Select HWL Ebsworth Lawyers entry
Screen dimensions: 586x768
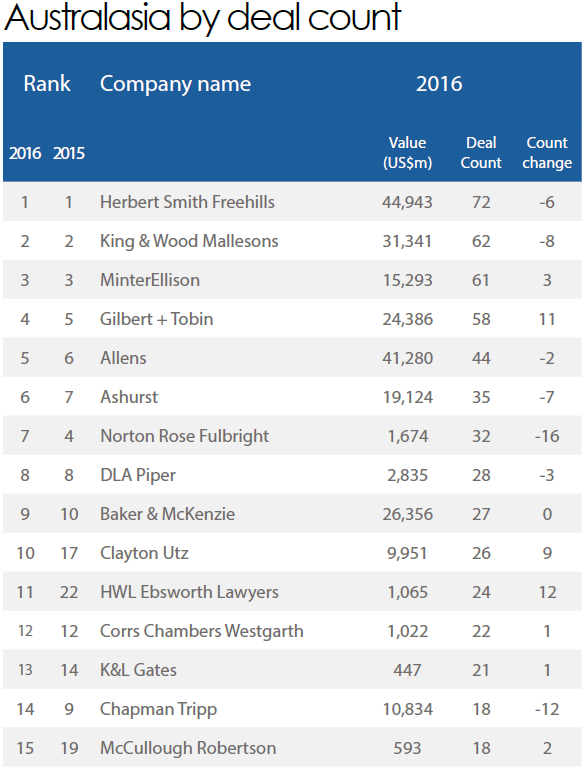[190, 593]
